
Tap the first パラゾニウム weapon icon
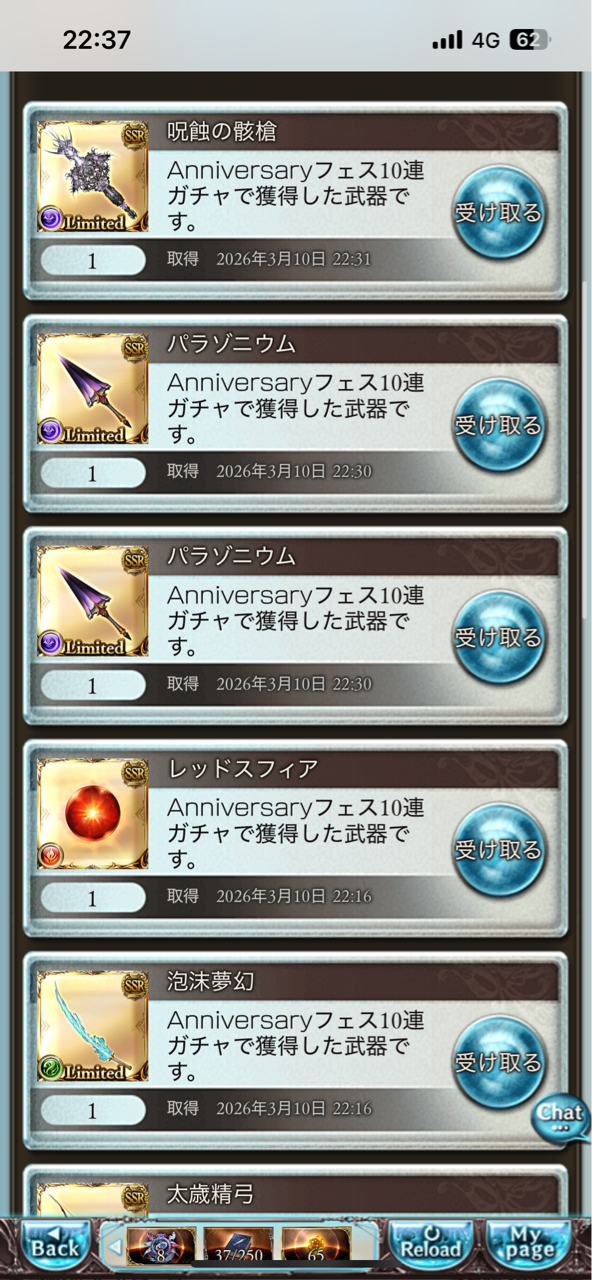point(93,389)
